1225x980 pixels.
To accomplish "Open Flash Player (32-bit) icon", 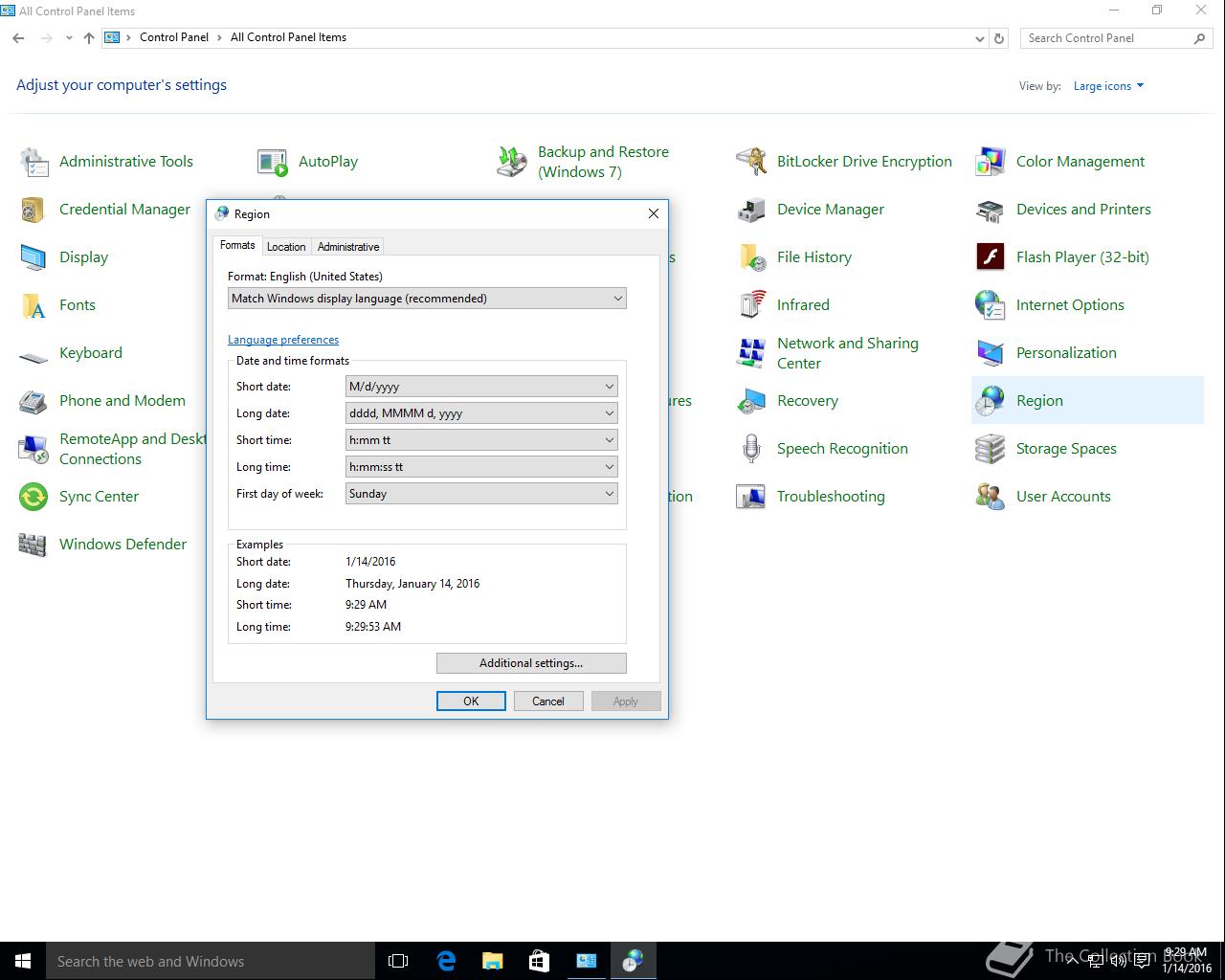I will 991,257.
